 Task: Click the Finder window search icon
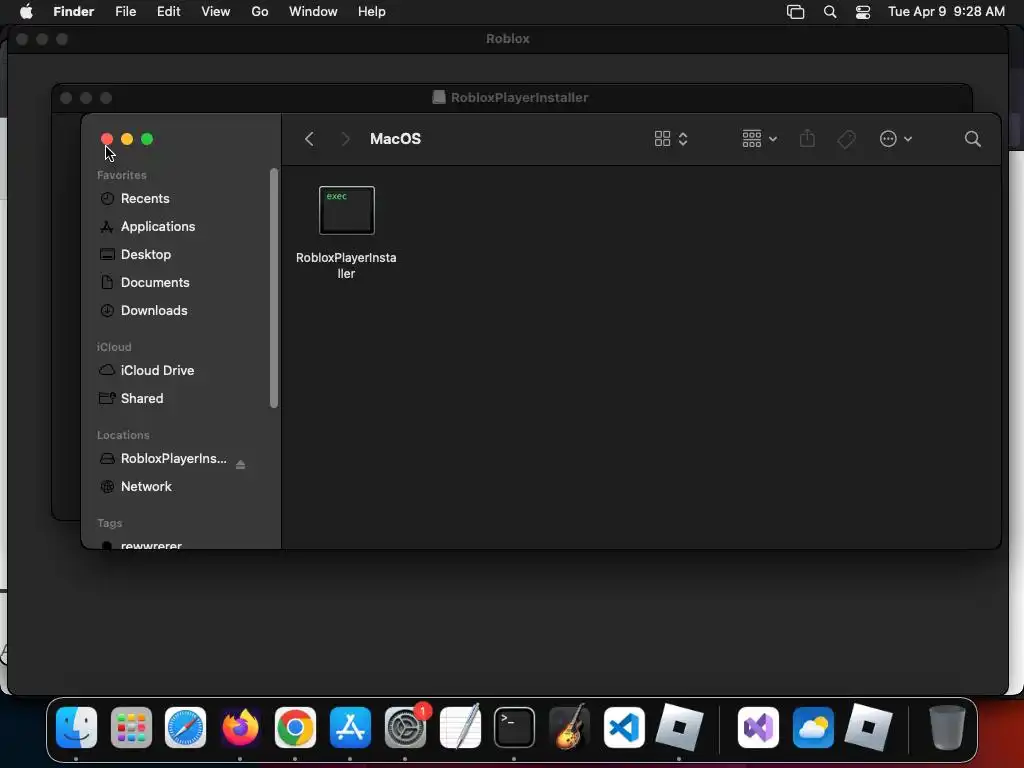972,139
